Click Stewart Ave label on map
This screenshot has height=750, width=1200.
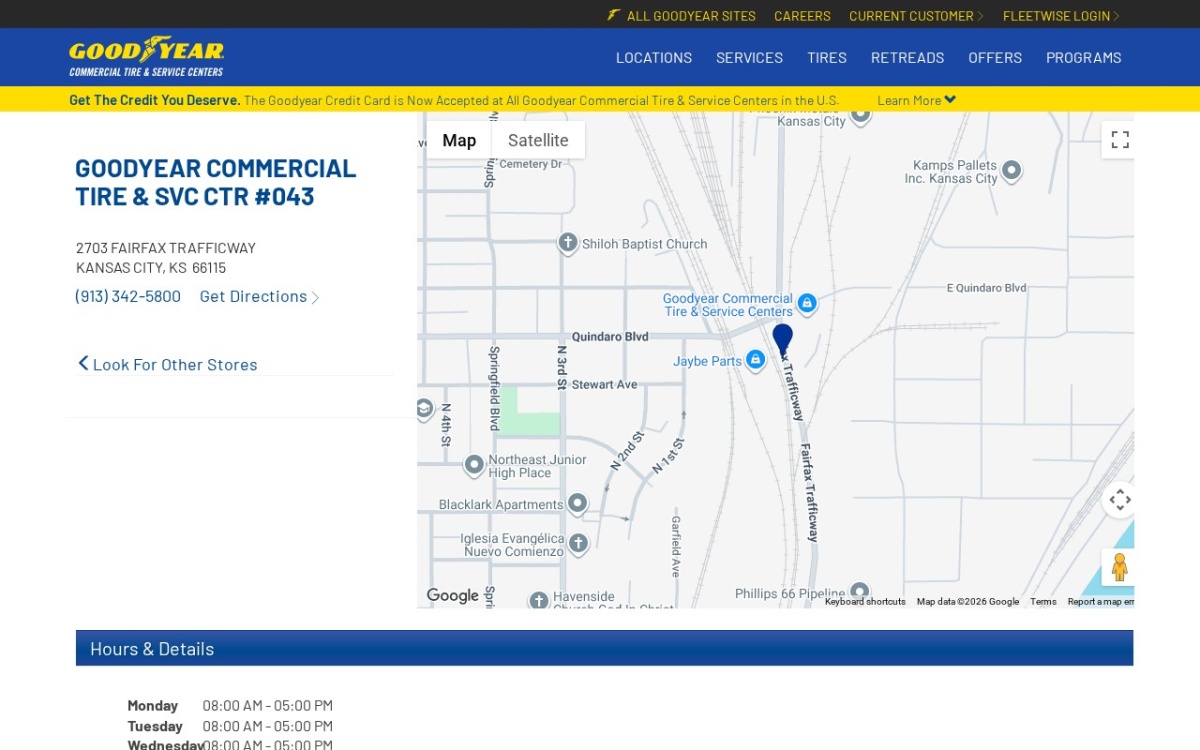click(604, 384)
